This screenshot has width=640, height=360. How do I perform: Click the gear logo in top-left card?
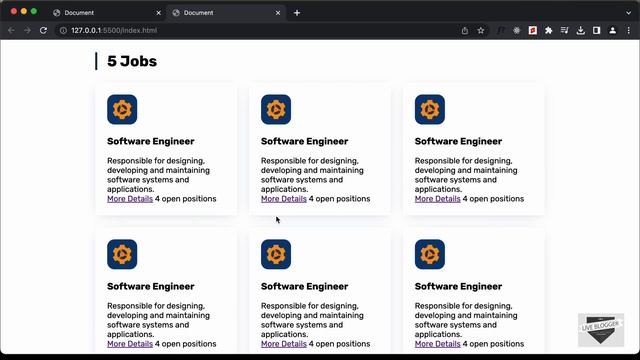coord(122,109)
